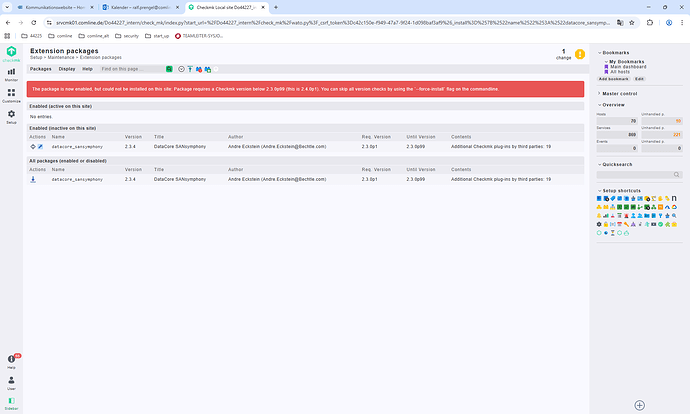Reload the page in the browser

34,22
